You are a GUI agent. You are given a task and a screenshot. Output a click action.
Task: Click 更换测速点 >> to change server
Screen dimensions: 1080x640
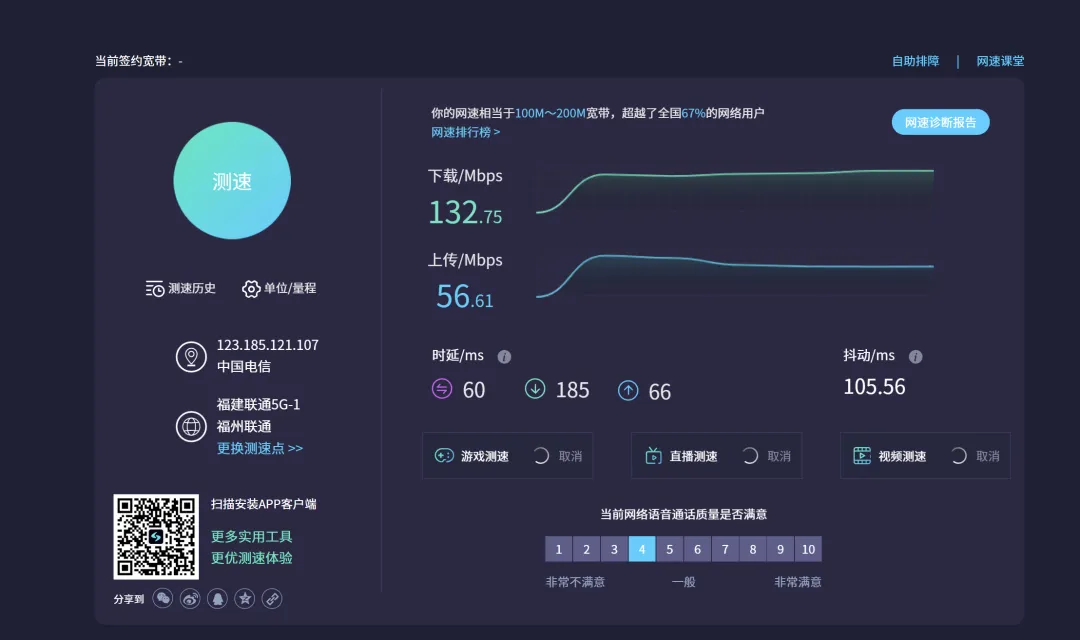(260, 448)
